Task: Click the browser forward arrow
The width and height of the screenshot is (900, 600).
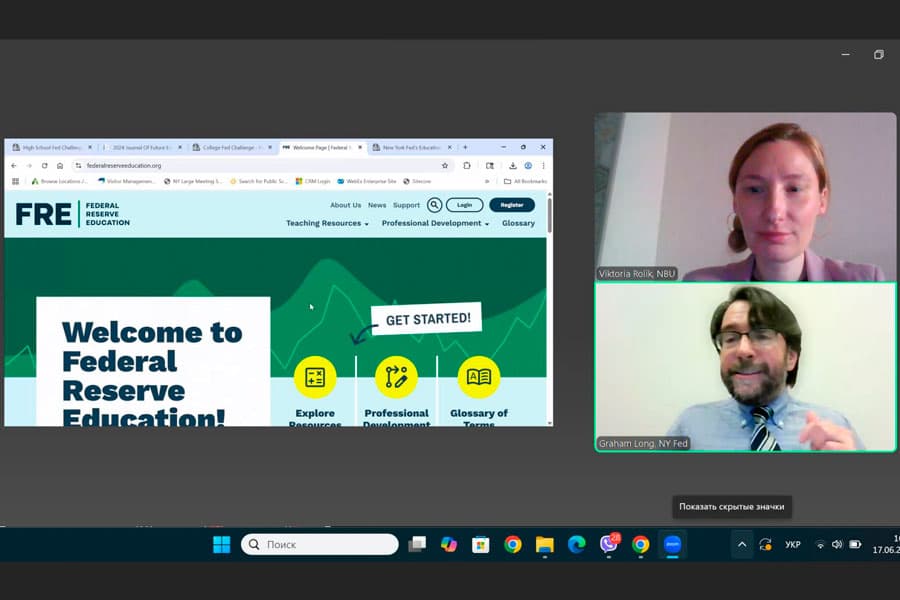Action: coord(29,165)
